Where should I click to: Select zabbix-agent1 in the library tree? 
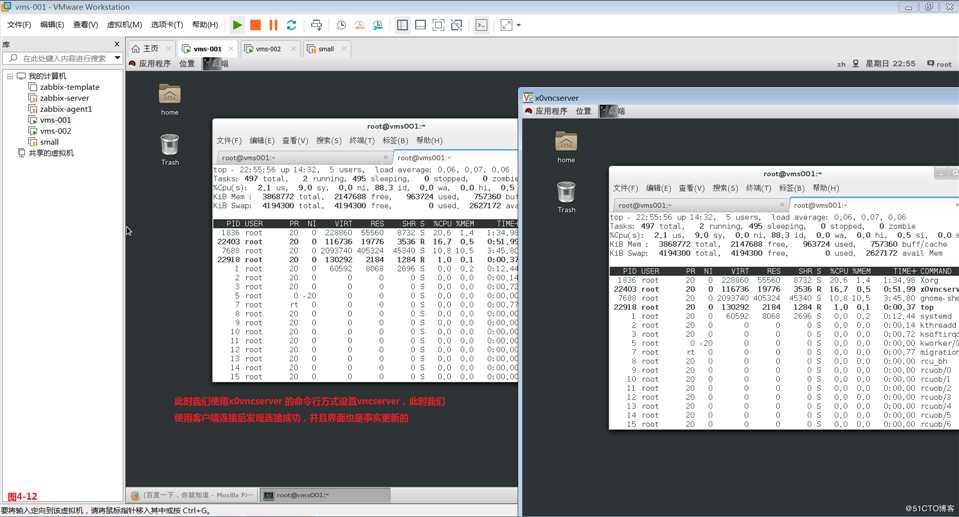(65, 109)
